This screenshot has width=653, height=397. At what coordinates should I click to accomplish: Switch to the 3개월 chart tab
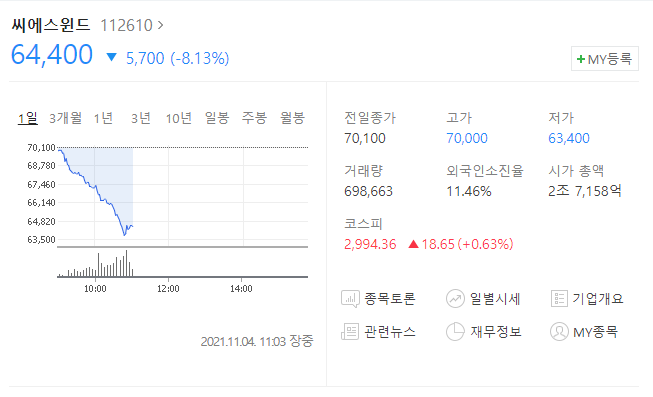(x=65, y=118)
